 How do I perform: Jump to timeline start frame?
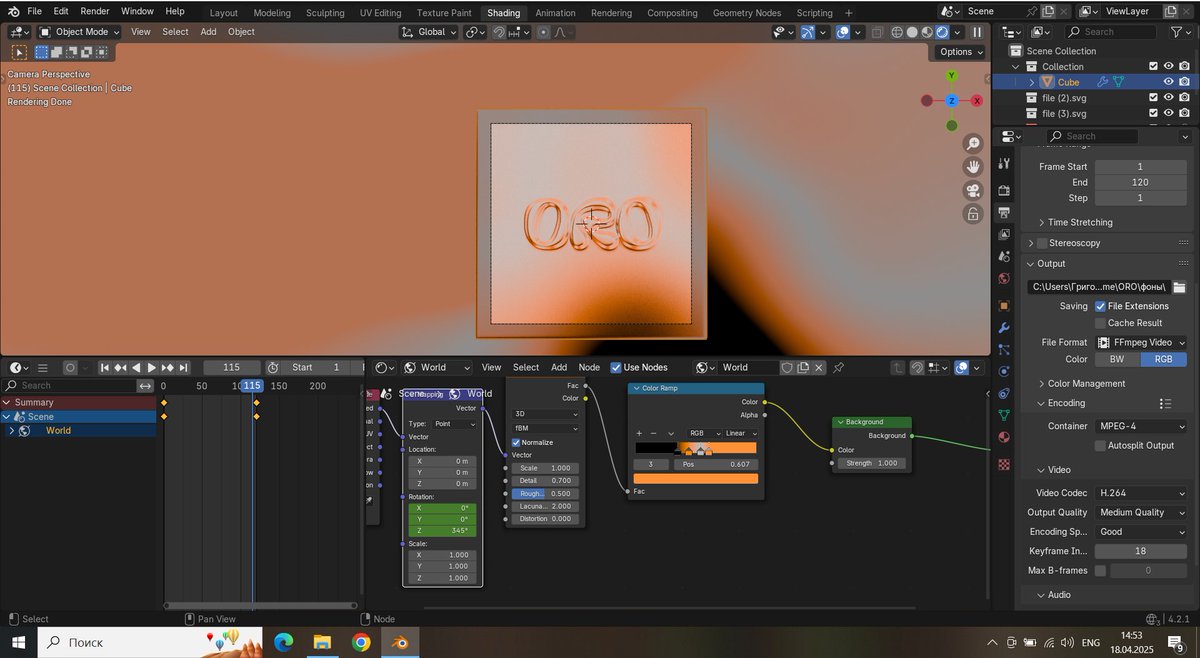[104, 368]
